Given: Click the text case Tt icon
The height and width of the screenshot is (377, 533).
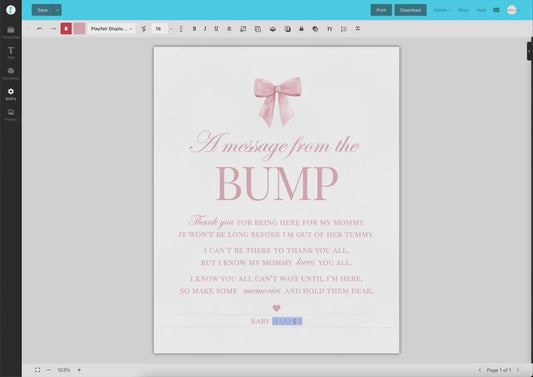Looking at the screenshot, I should coord(329,29).
